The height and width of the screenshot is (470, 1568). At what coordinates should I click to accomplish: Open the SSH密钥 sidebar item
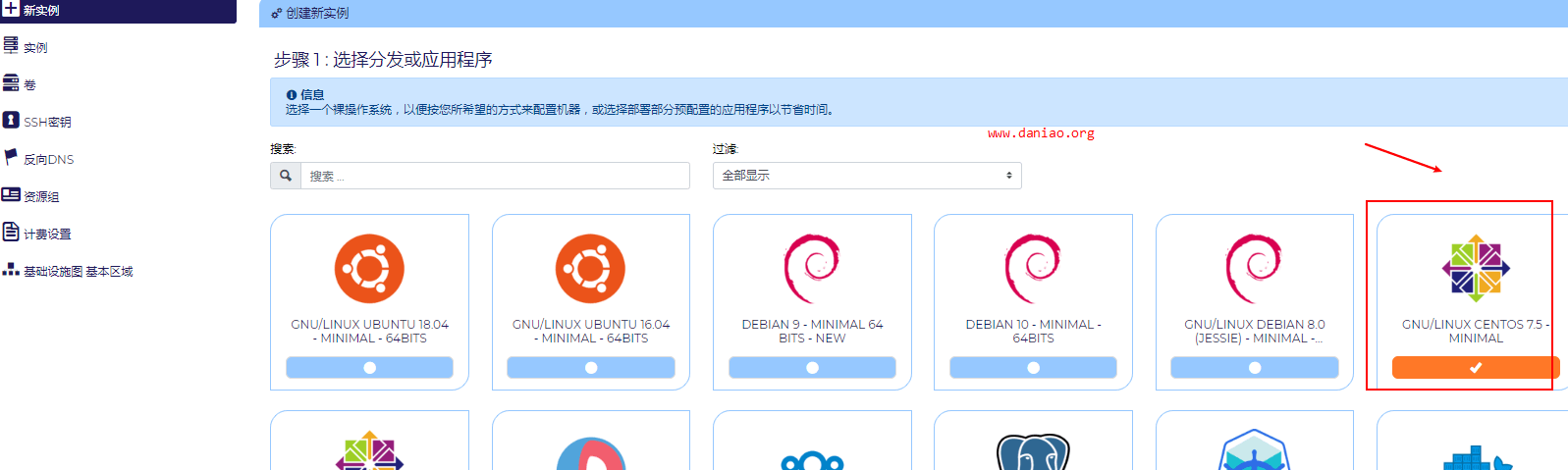tap(47, 122)
